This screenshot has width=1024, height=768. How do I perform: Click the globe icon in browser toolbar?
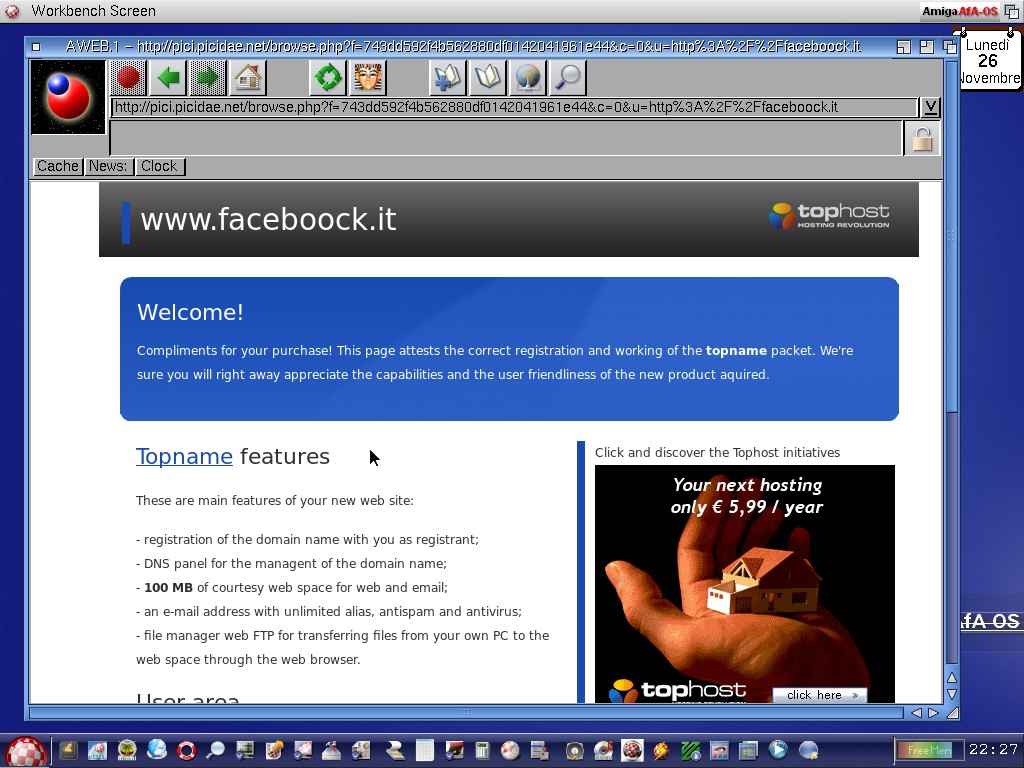pos(528,78)
